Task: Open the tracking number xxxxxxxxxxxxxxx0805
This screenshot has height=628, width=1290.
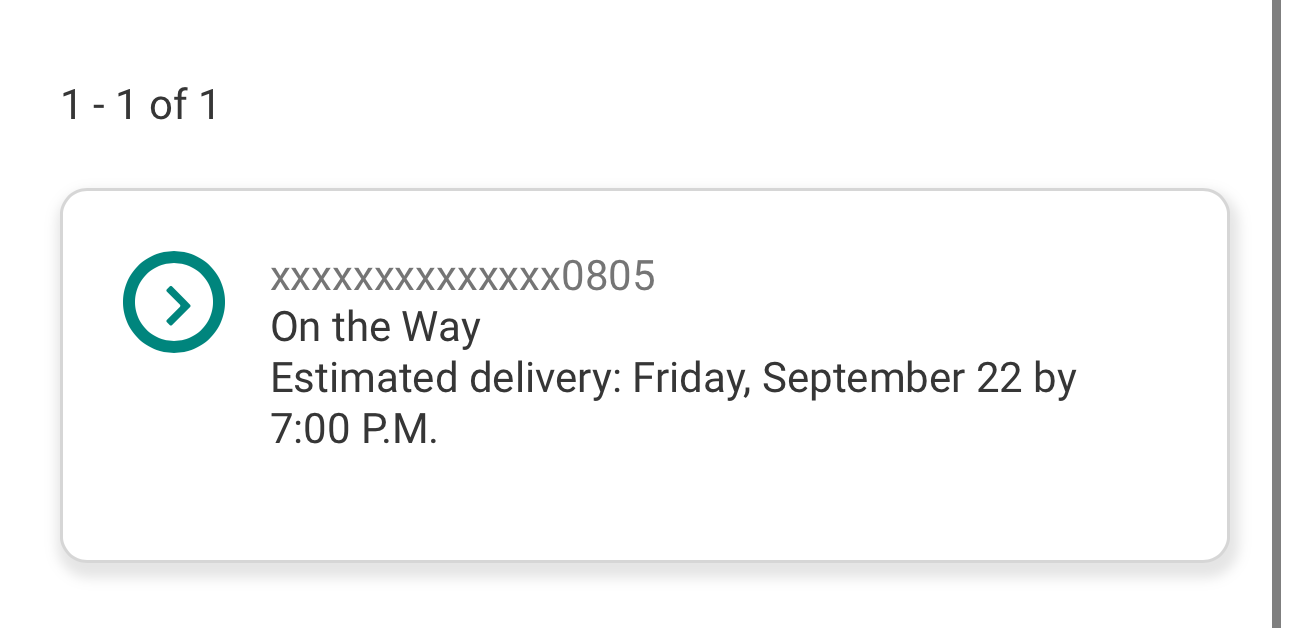Action: pos(462,275)
